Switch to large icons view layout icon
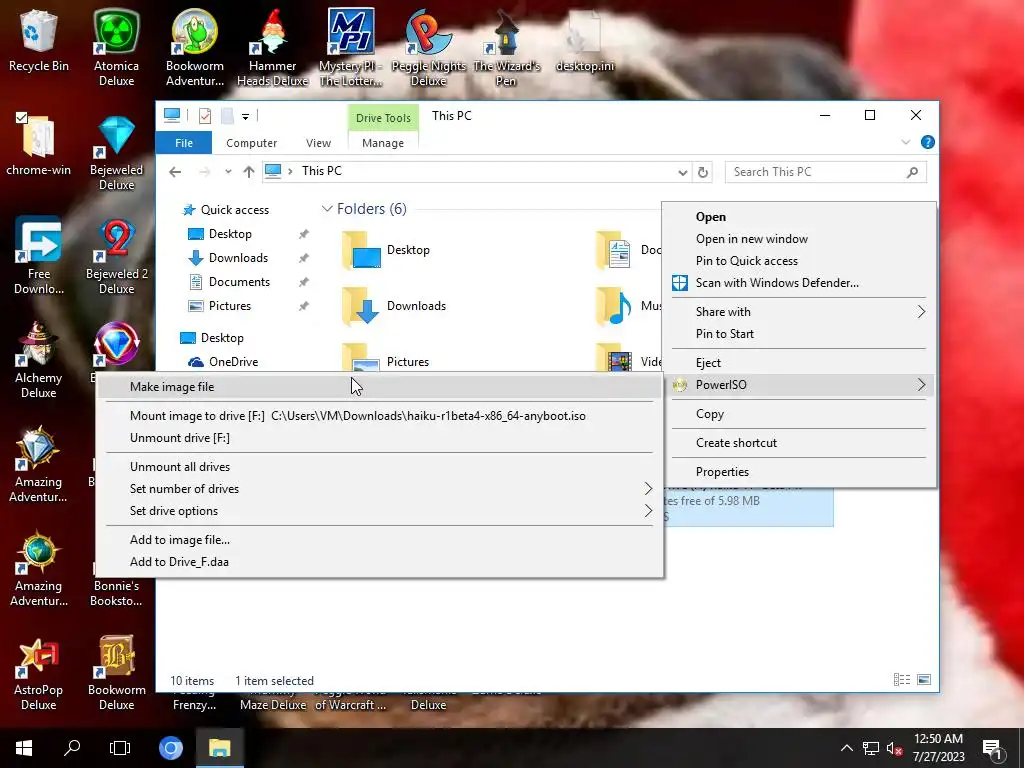The width and height of the screenshot is (1024, 768). point(924,680)
